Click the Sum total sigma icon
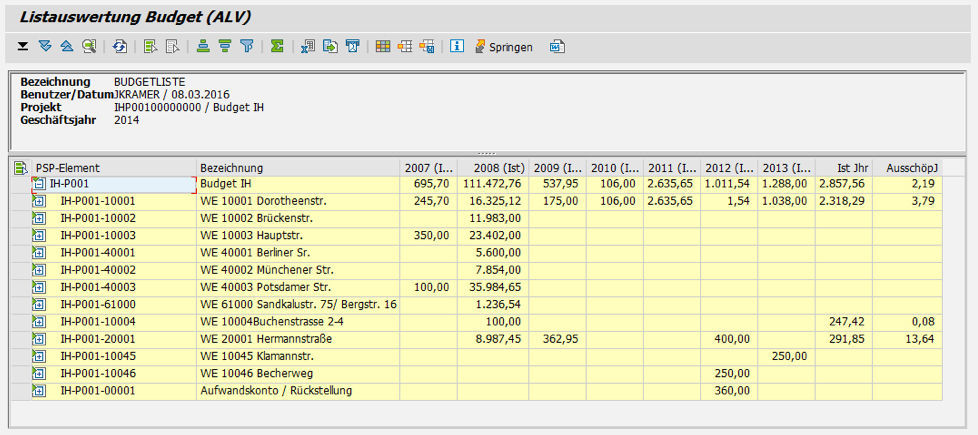This screenshot has height=435, width=978. 277,46
